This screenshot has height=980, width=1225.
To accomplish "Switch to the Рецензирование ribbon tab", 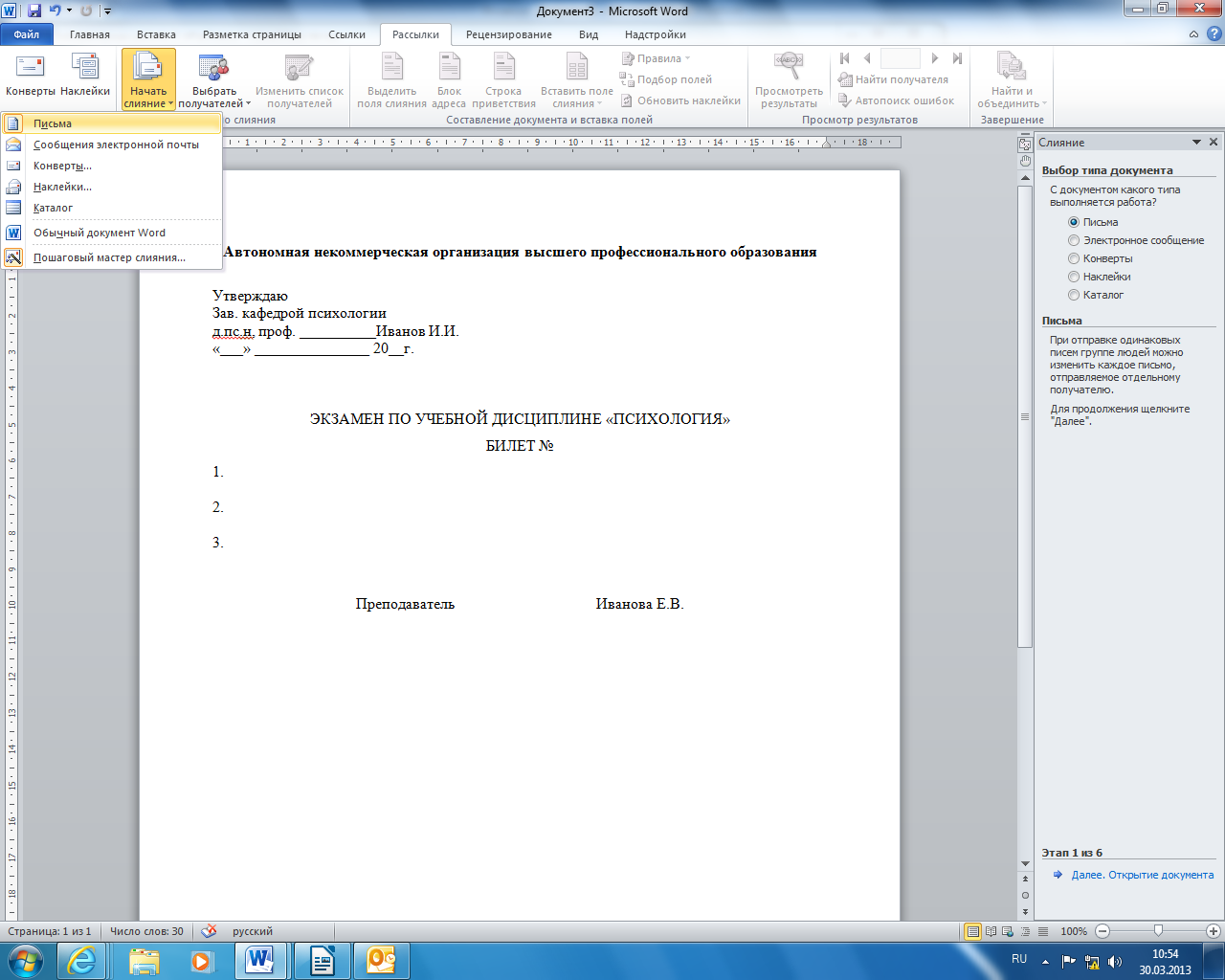I will (x=508, y=34).
